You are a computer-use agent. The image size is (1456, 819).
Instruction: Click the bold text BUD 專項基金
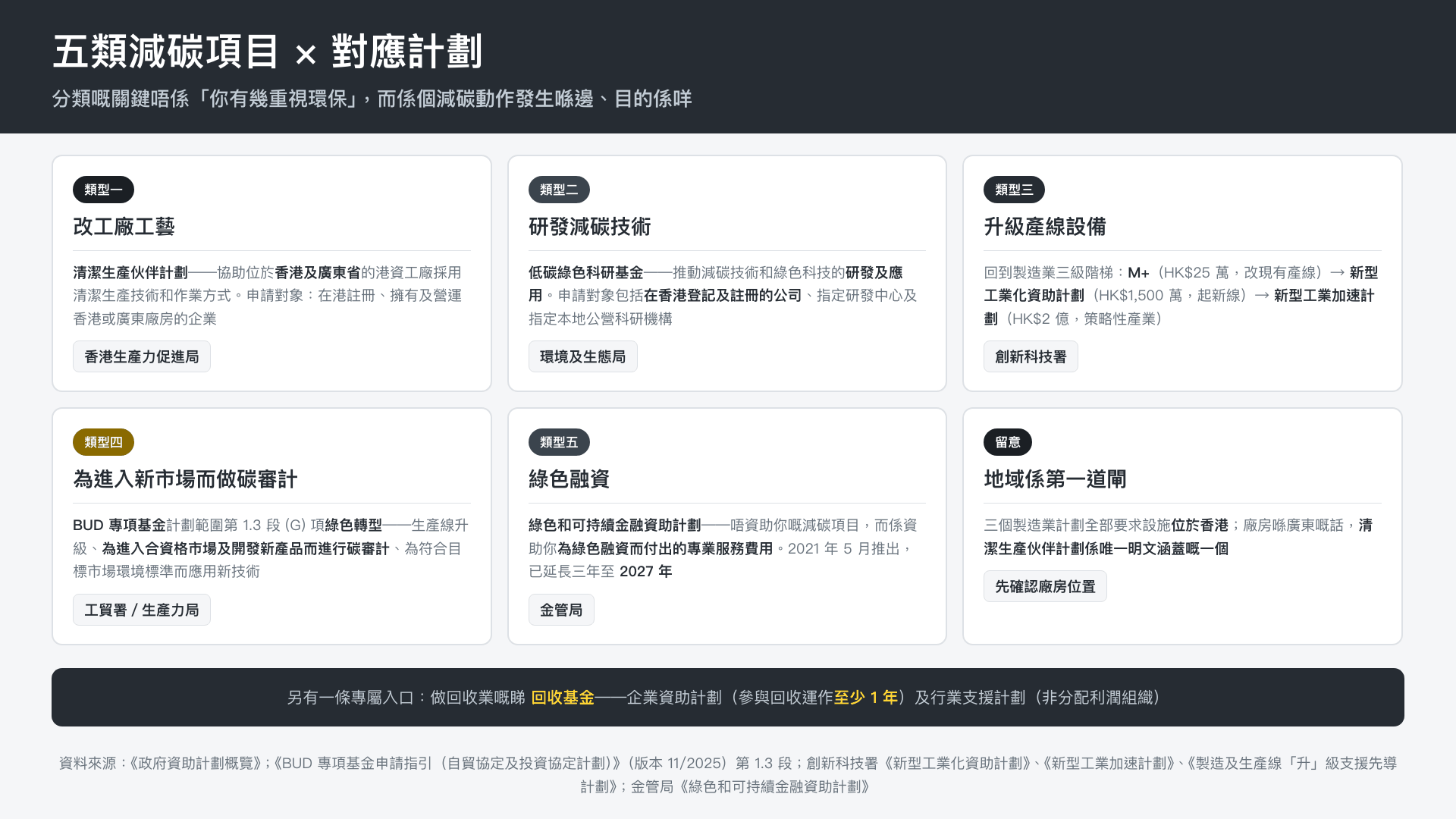119,525
